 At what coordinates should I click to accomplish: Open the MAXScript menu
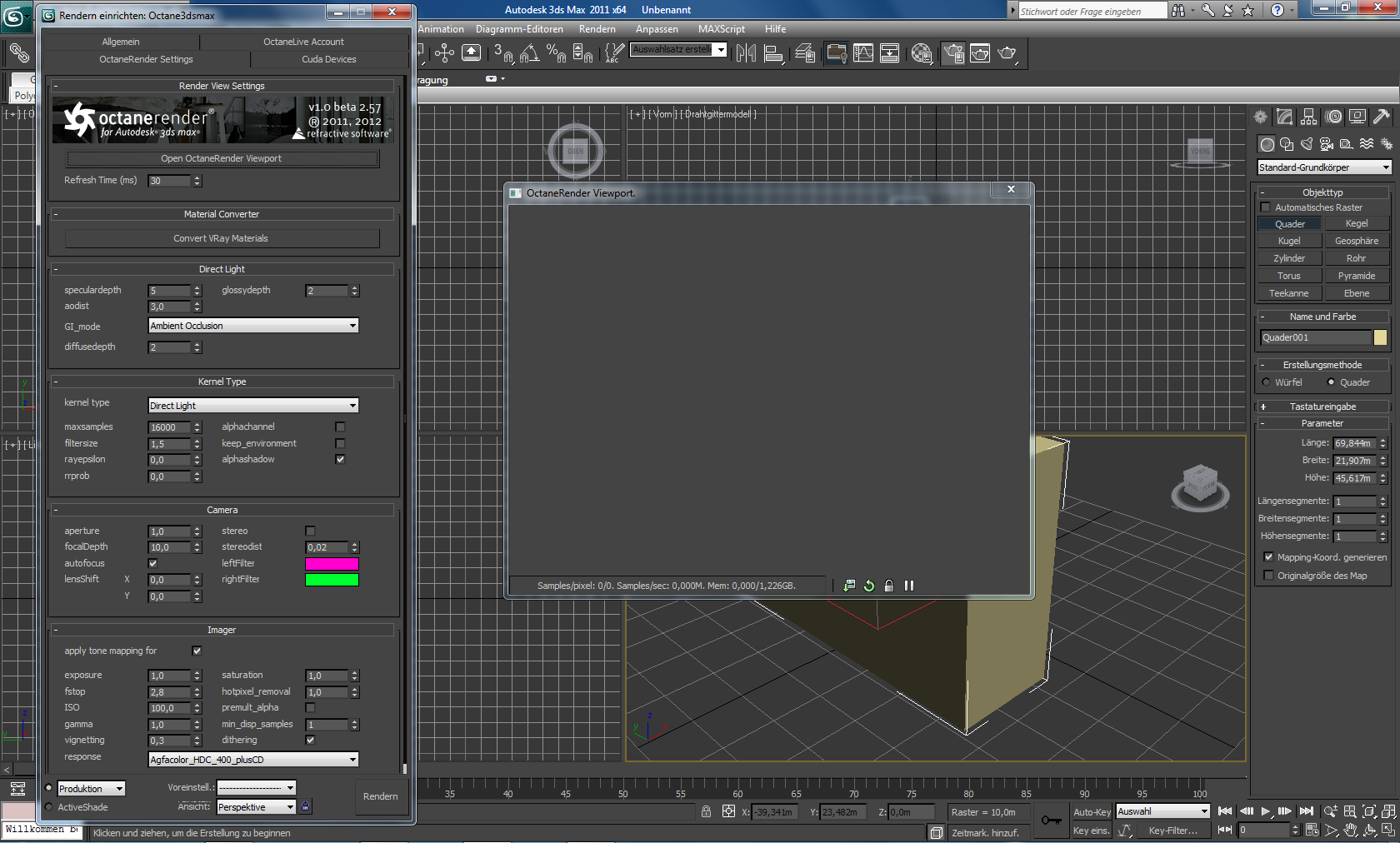[722, 29]
